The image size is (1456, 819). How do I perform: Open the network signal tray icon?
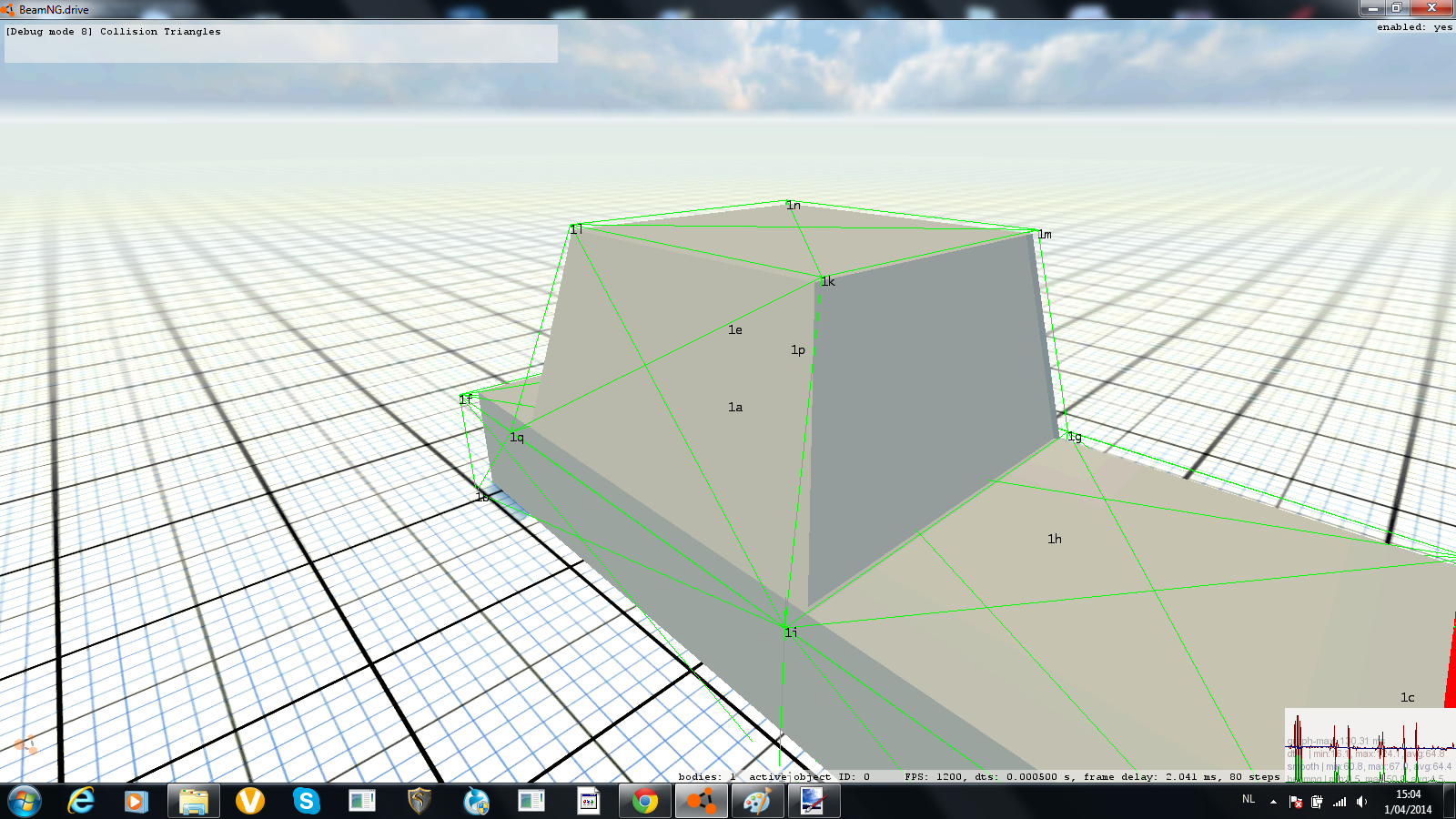point(1340,802)
